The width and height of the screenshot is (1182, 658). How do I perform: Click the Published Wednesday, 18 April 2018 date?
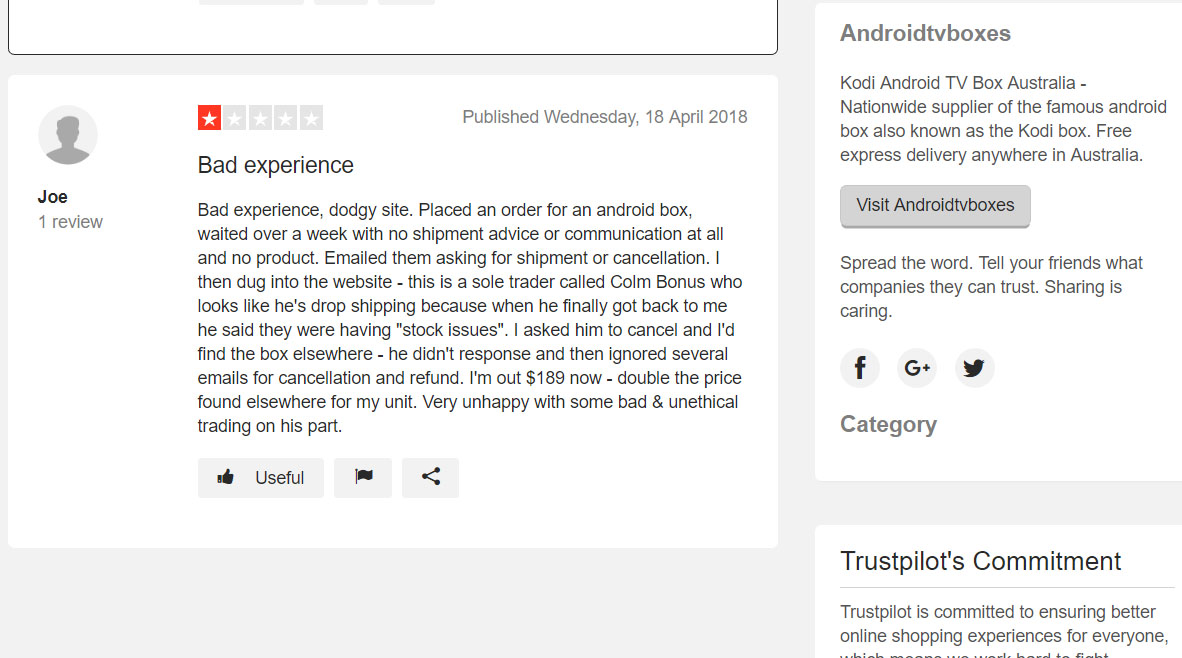point(605,117)
